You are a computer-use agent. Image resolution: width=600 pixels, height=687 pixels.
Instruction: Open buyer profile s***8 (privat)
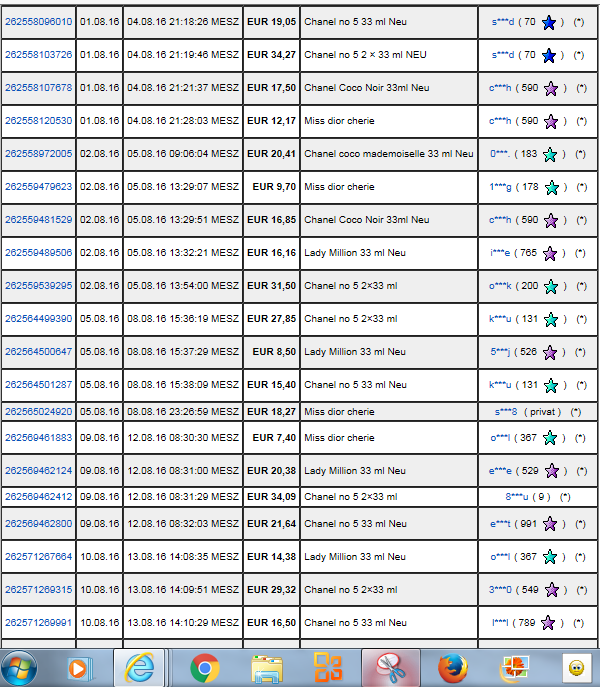tap(506, 412)
